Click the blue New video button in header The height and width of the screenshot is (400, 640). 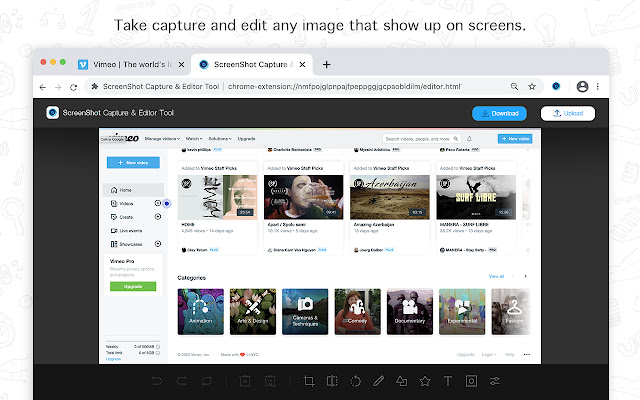(515, 139)
